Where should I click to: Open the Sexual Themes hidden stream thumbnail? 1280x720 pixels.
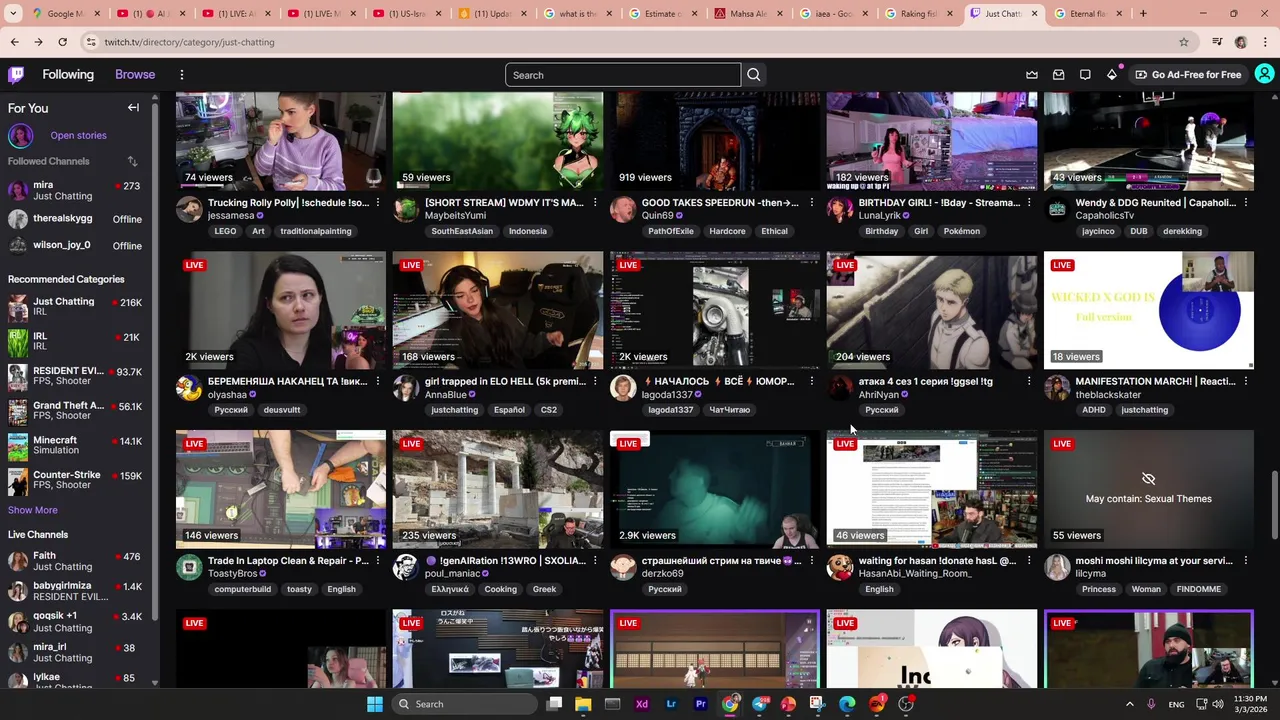(x=1149, y=489)
